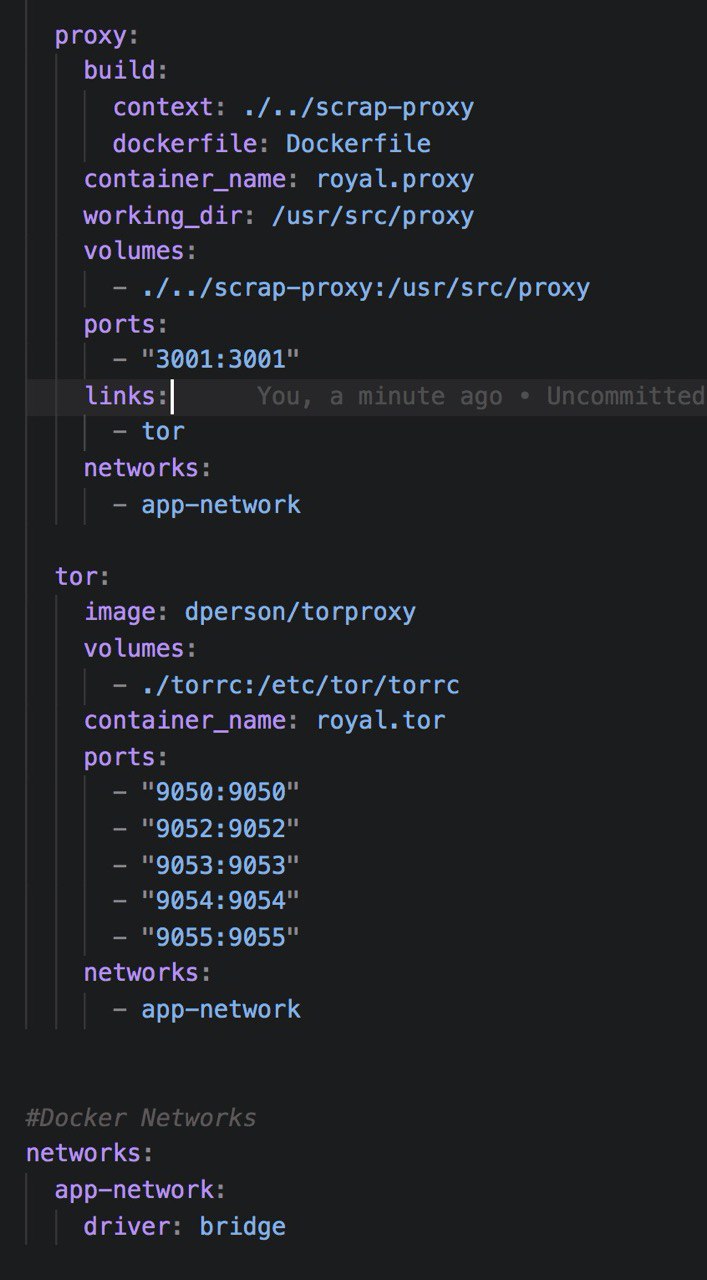
Task: Click the "links:" key
Action: [x=126, y=396]
